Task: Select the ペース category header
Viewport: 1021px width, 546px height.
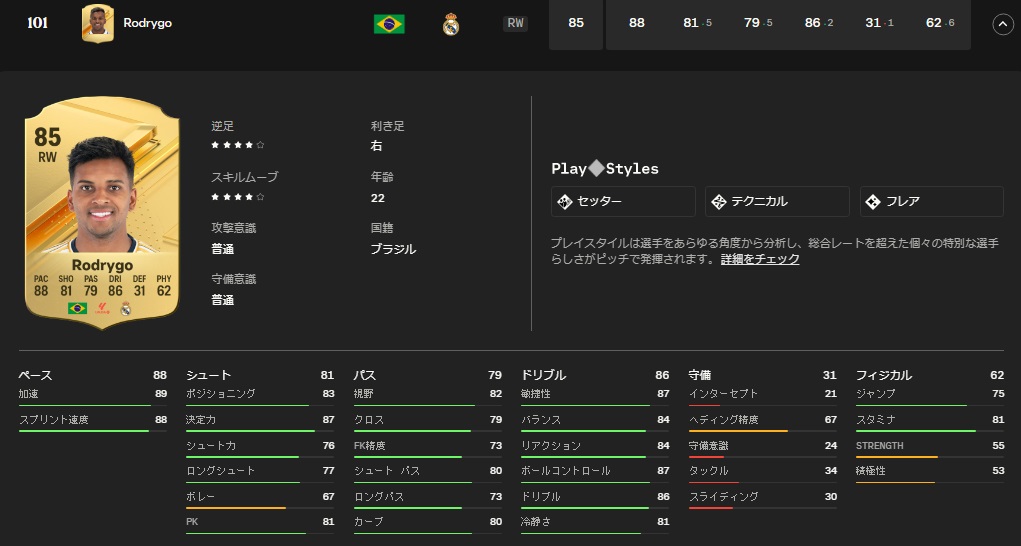Action: pos(35,375)
